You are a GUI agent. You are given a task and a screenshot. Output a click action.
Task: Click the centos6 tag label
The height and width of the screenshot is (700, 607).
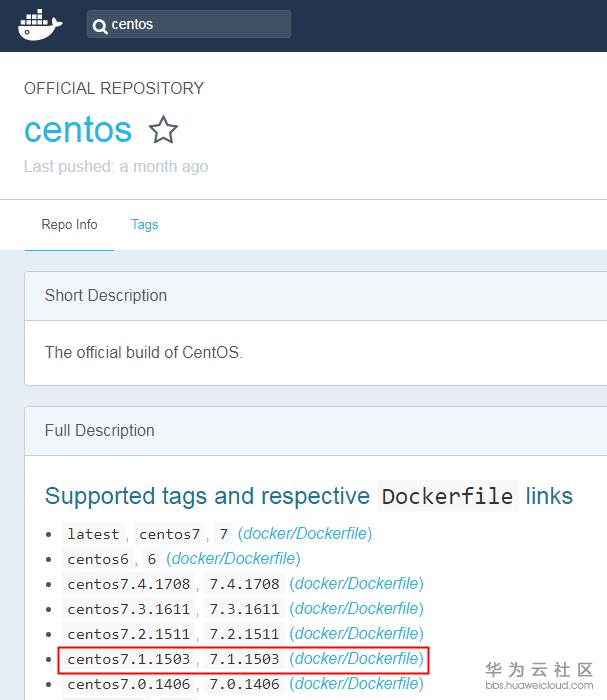tap(97, 559)
